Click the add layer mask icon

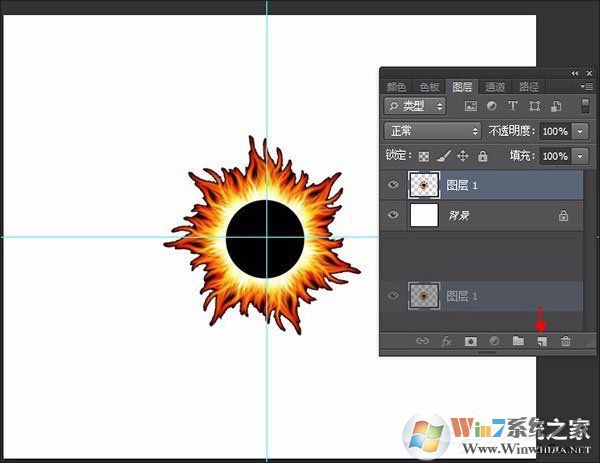(x=470, y=342)
